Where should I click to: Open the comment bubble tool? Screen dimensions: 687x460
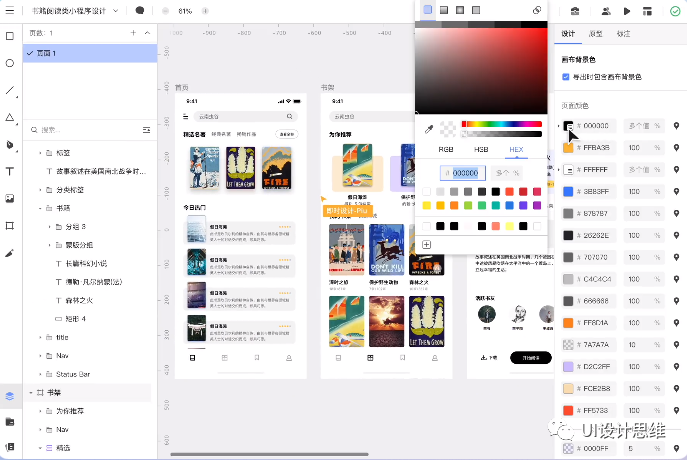[x=140, y=11]
